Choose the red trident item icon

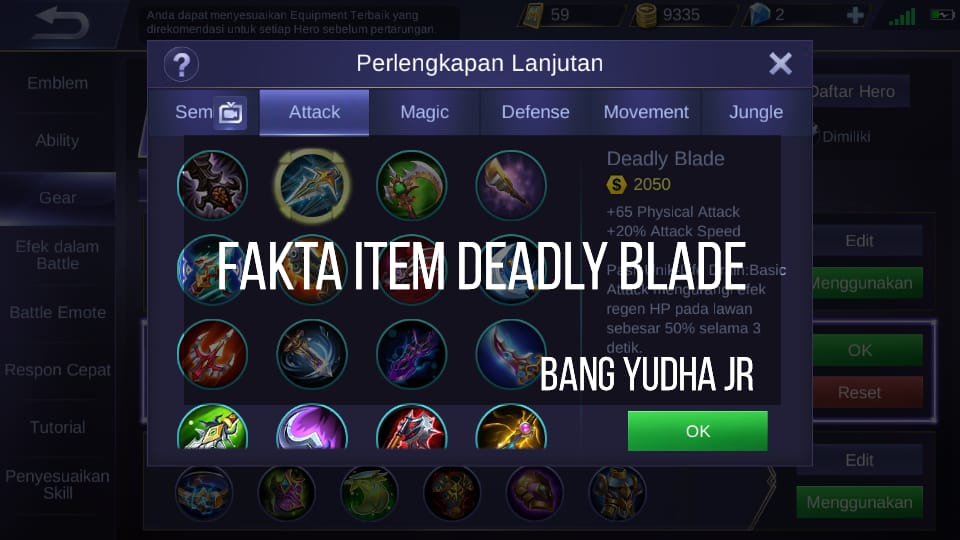(x=212, y=354)
